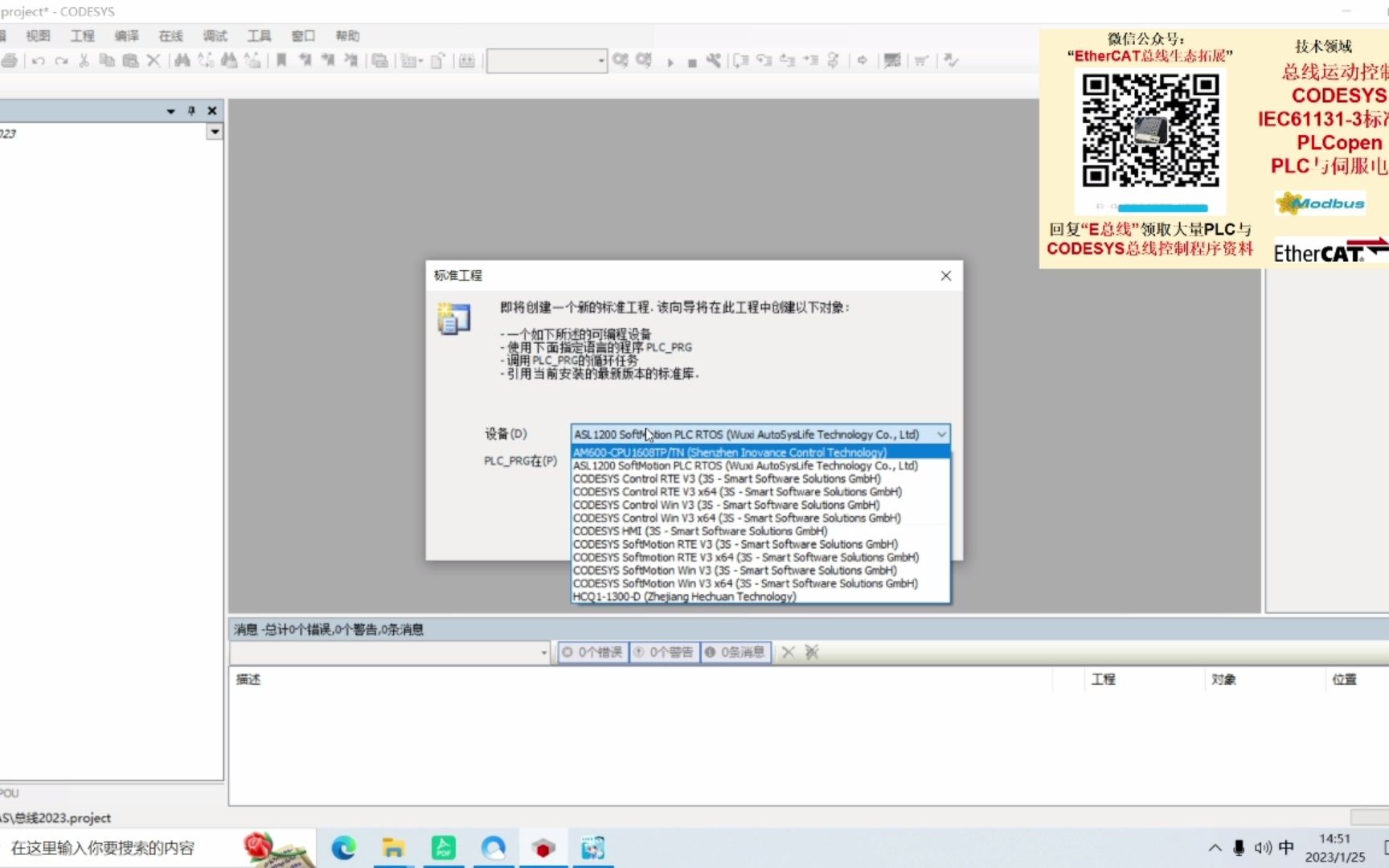This screenshot has height=868, width=1389.
Task: Click the Start play icon
Action: 670,62
